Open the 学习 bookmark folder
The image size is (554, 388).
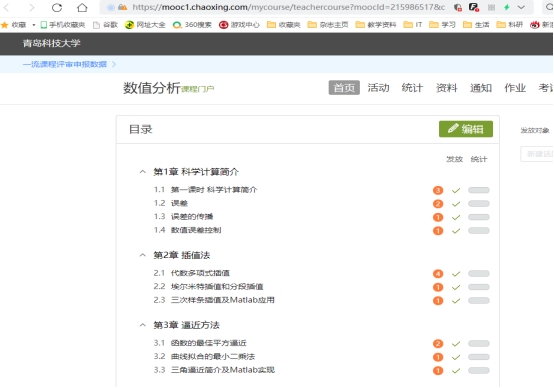[x=442, y=25]
